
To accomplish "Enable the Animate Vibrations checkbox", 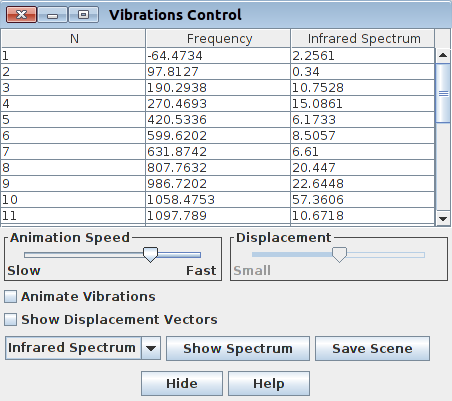I will (11, 296).
